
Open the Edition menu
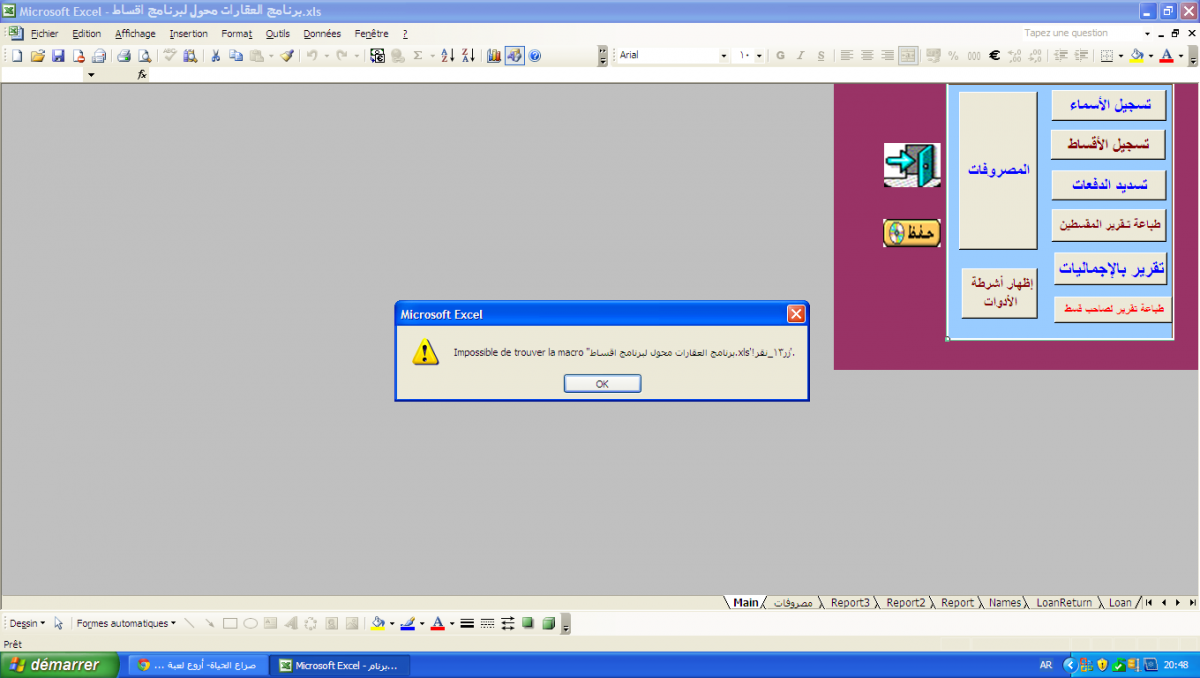[86, 33]
